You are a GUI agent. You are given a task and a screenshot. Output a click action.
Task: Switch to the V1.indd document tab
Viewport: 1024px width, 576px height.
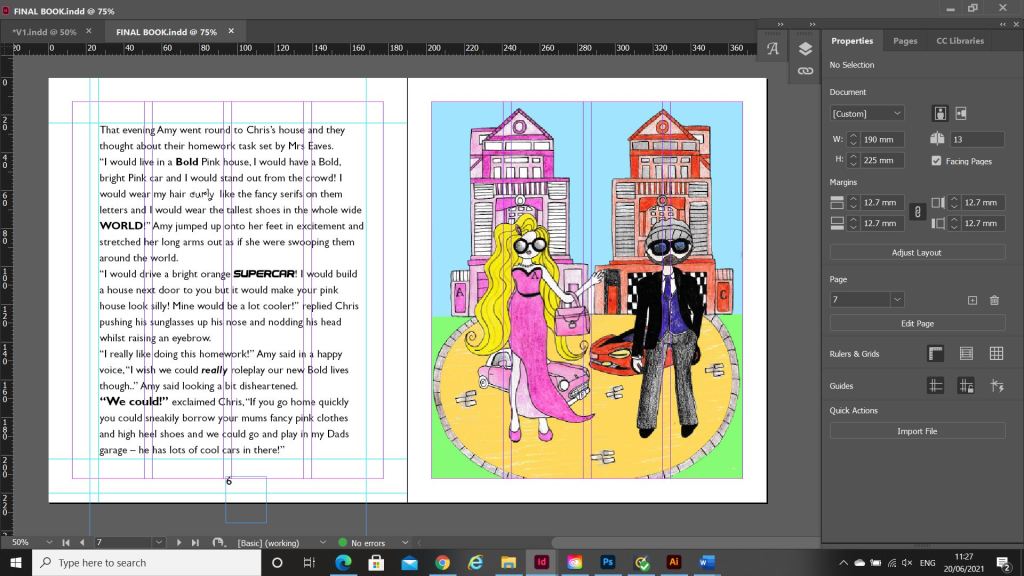click(x=44, y=32)
